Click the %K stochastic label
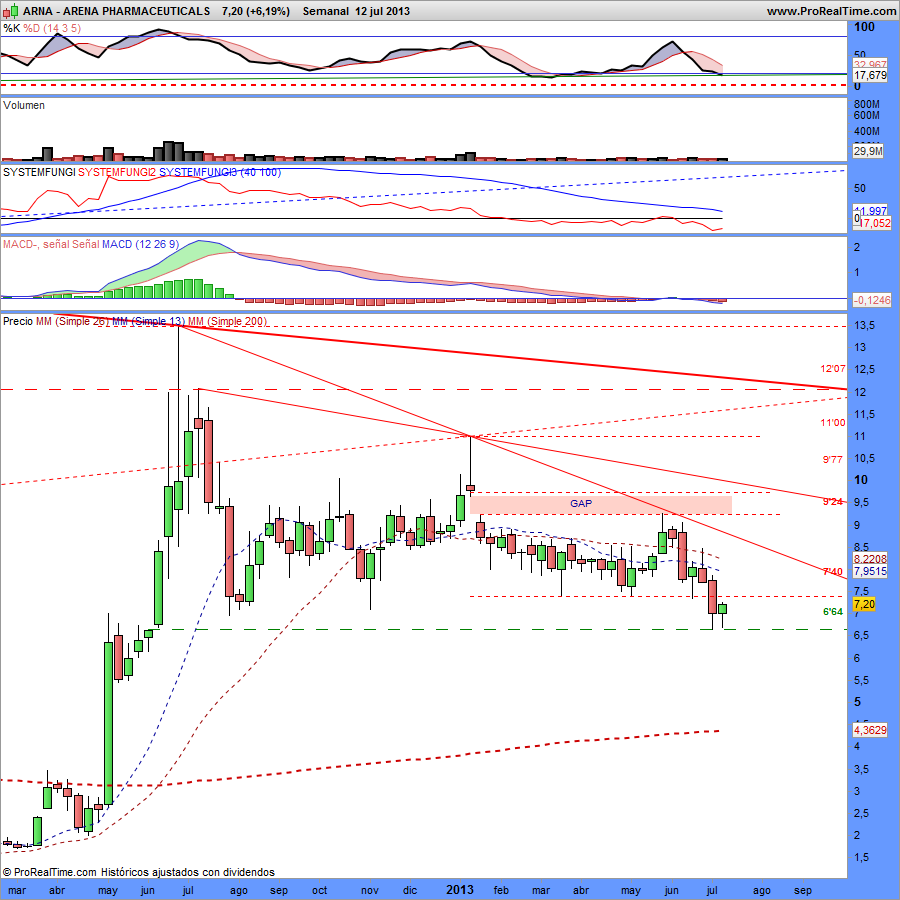The image size is (900, 900). click(x=11, y=28)
